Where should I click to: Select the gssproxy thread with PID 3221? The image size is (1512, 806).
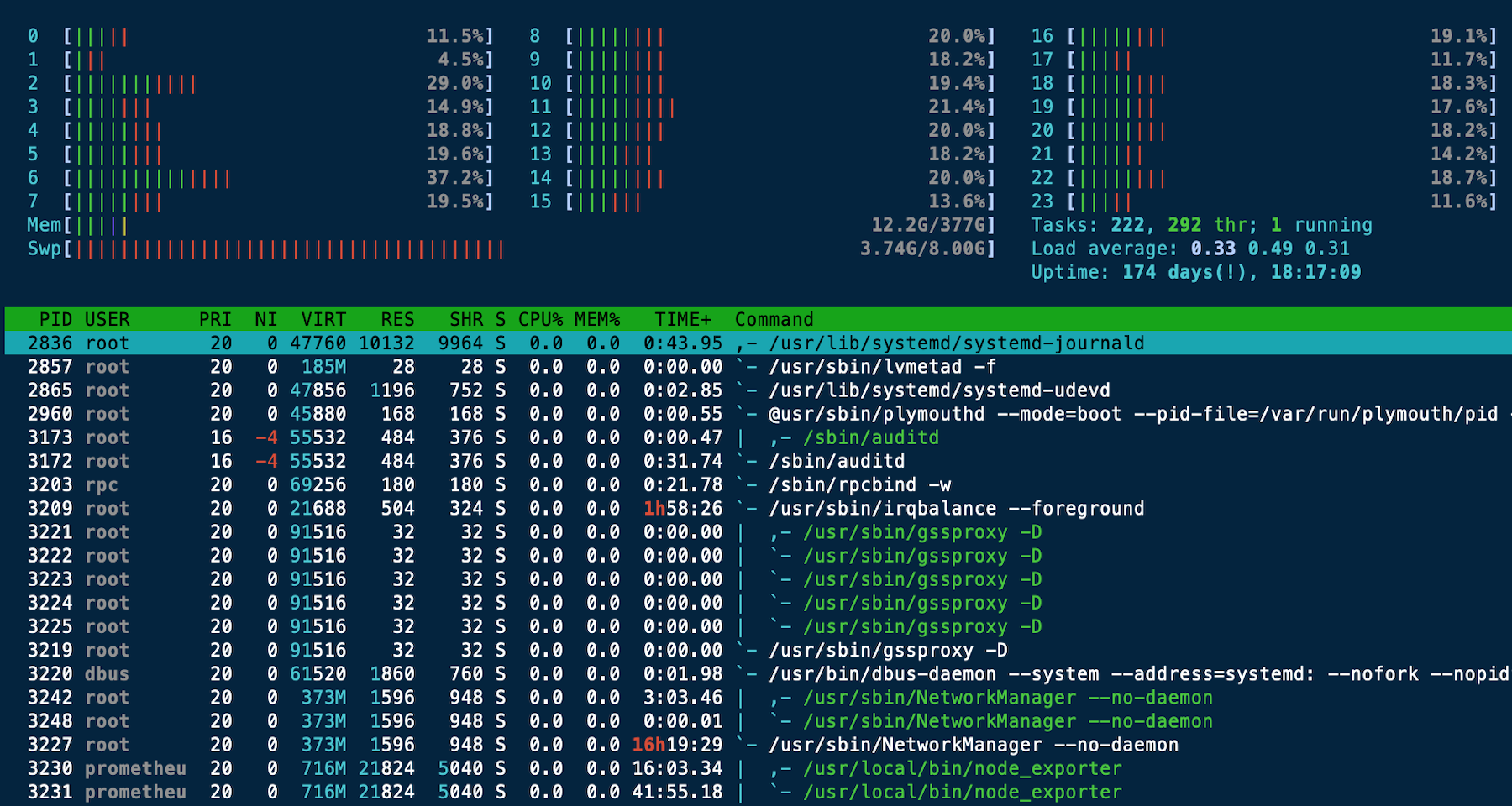[x=758, y=531]
